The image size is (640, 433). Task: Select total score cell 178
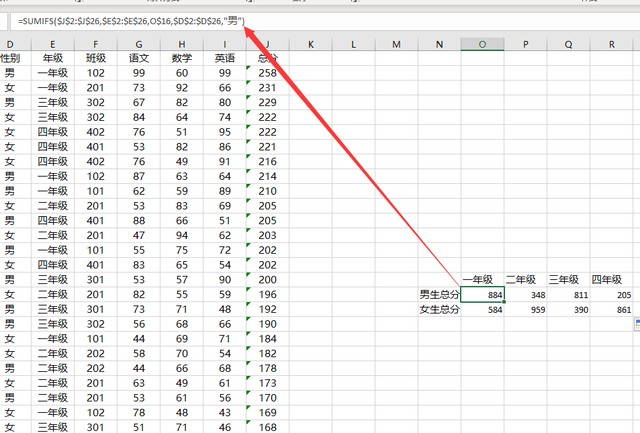point(267,368)
